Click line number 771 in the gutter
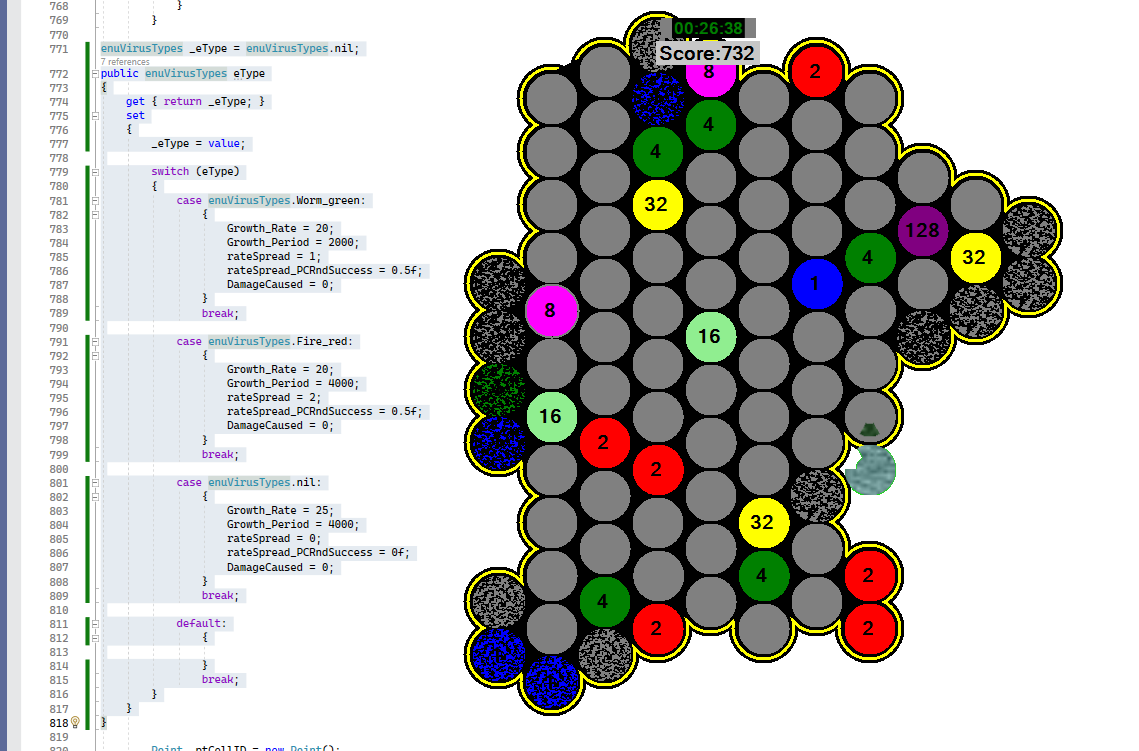The width and height of the screenshot is (1139, 751). point(59,49)
